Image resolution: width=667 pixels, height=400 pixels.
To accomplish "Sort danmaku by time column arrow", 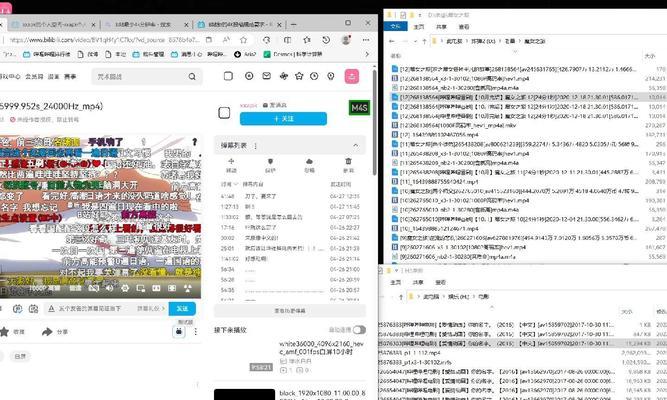I will pos(236,184).
